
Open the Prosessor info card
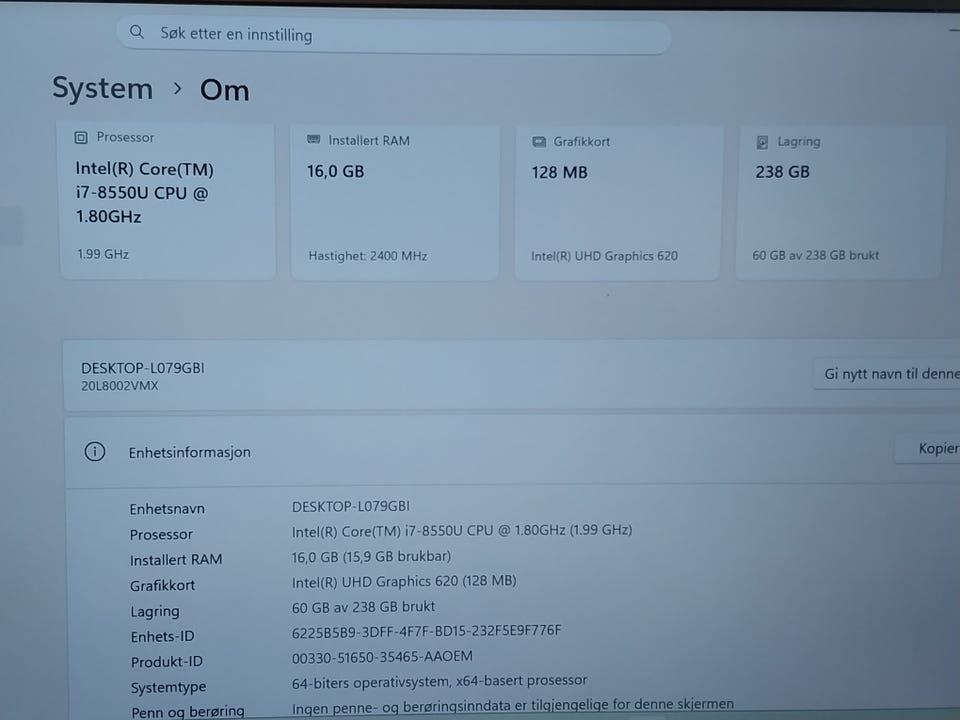tap(168, 200)
